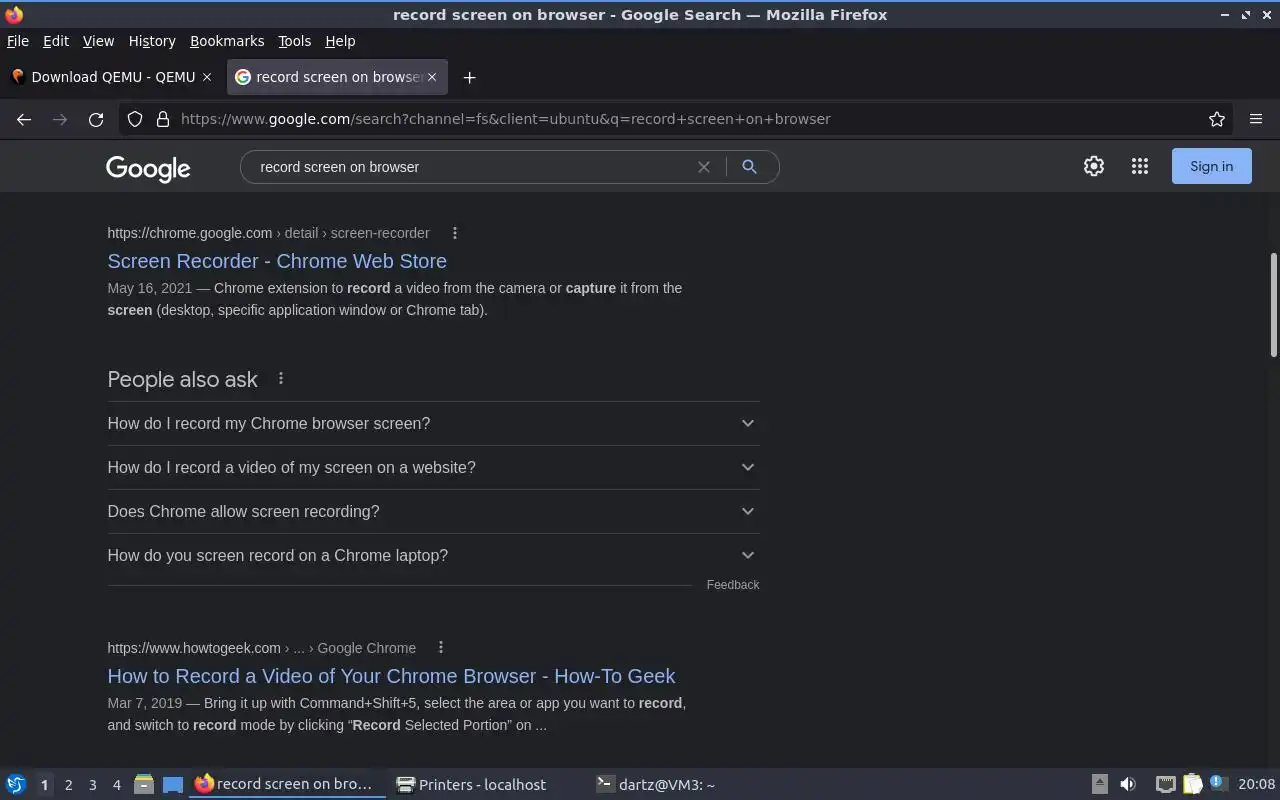The width and height of the screenshot is (1280, 800).
Task: Show site security padlock info
Action: (x=163, y=119)
